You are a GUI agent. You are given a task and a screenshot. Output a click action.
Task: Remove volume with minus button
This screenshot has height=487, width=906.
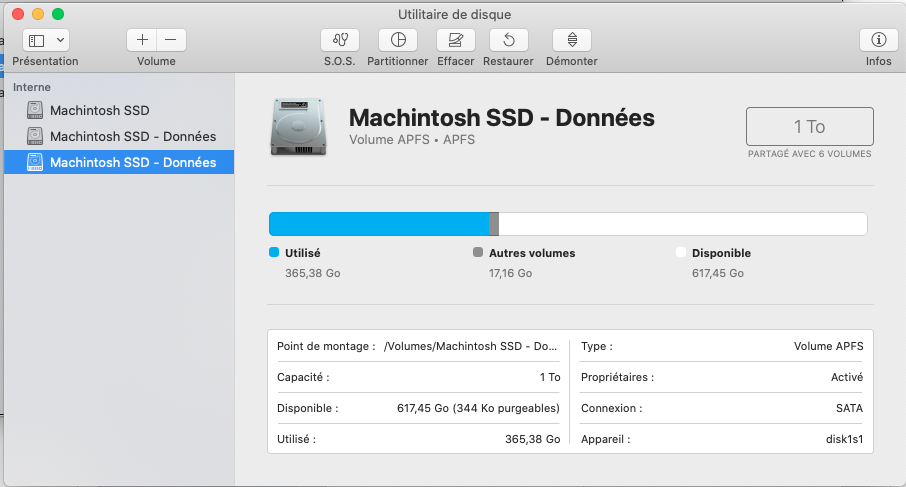tap(170, 40)
